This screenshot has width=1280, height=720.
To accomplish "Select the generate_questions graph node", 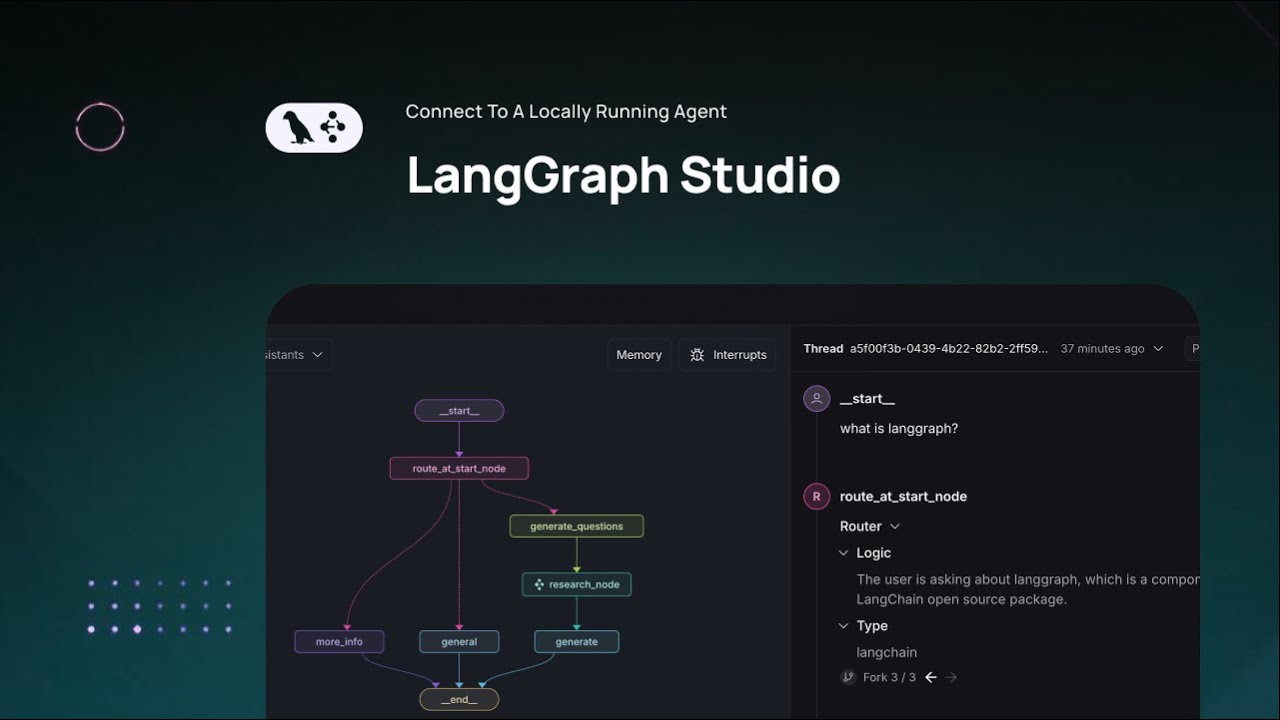I will [576, 526].
